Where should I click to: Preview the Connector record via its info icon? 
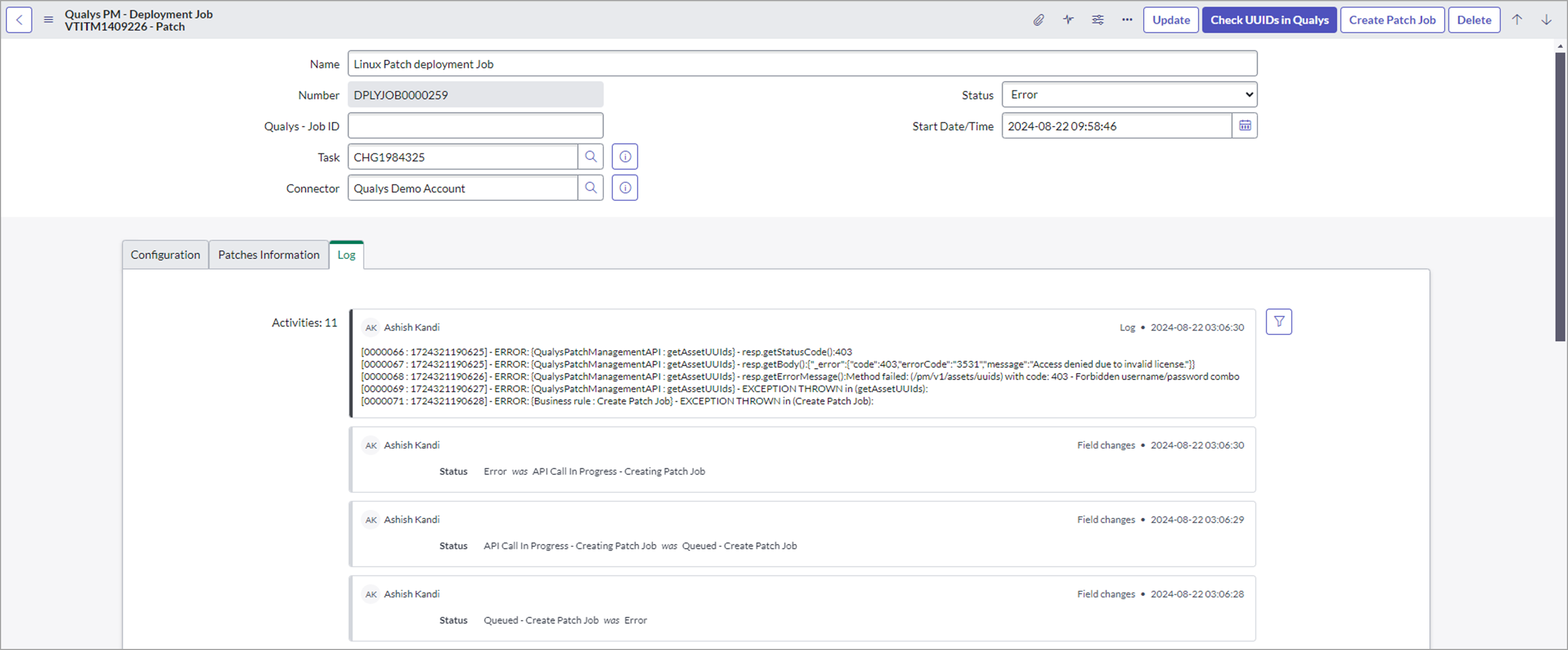coord(625,188)
